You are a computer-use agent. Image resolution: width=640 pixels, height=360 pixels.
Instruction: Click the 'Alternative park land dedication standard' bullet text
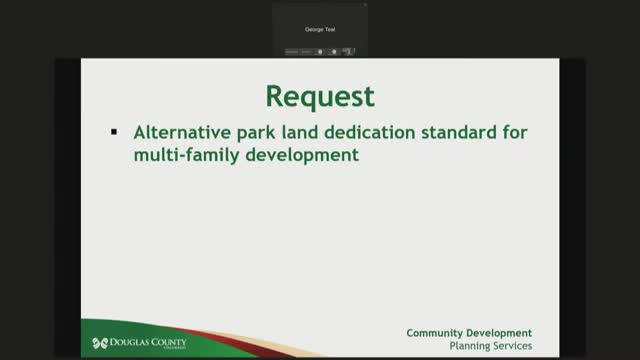coord(330,143)
